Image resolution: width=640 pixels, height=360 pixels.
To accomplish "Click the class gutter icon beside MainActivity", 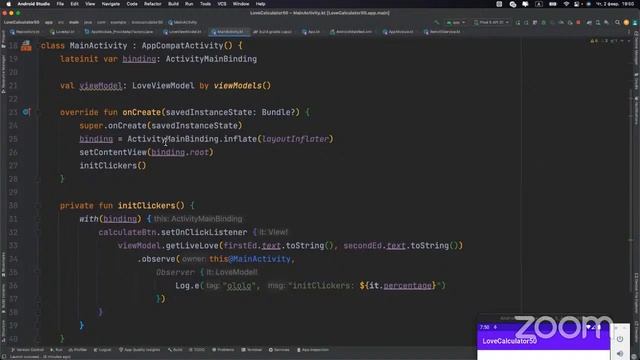I will click(x=26, y=45).
